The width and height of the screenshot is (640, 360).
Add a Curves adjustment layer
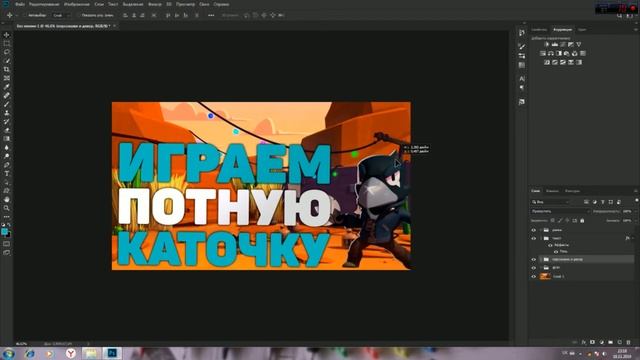pyautogui.click(x=563, y=44)
